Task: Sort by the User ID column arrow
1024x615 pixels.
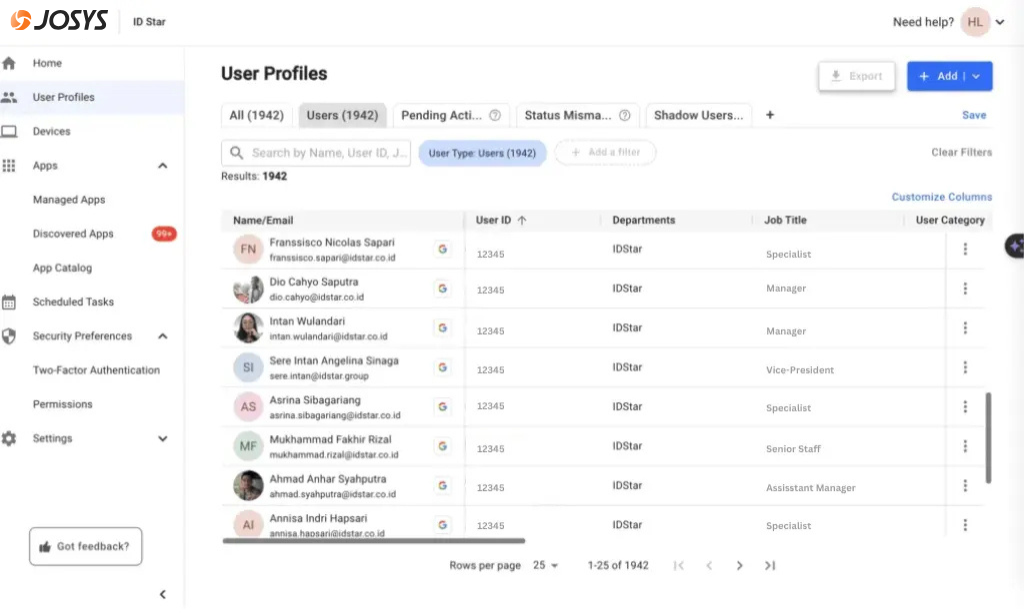Action: point(522,220)
